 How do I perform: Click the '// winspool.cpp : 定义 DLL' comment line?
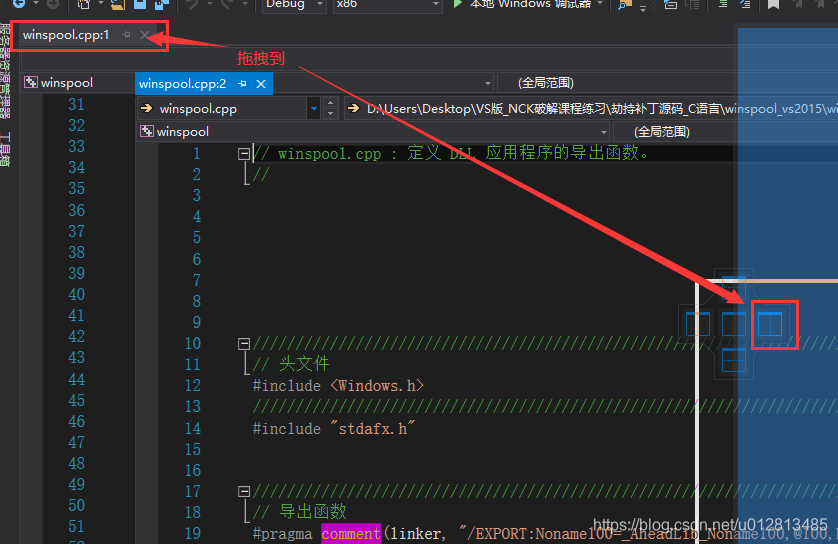pyautogui.click(x=451, y=154)
